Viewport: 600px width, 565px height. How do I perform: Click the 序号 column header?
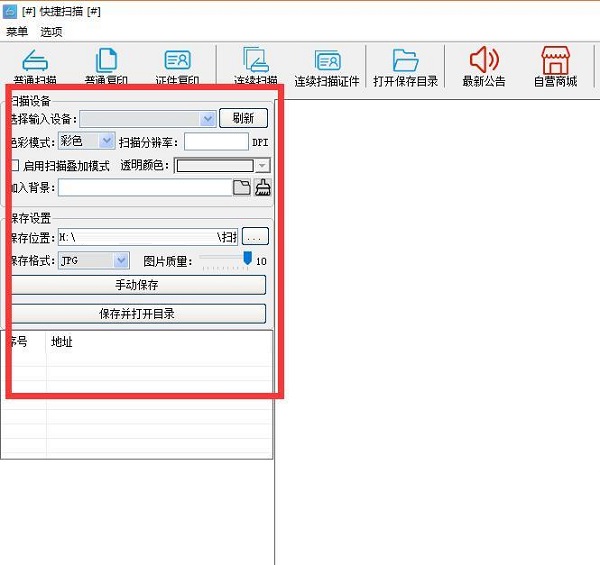tap(18, 342)
